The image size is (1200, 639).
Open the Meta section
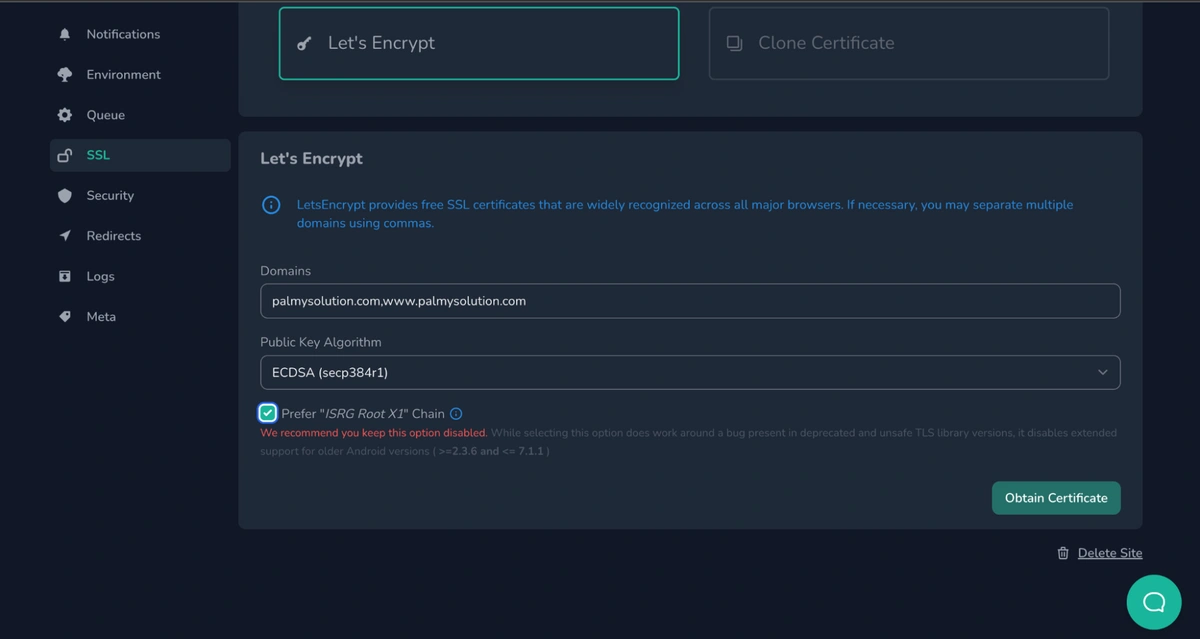tap(140, 317)
